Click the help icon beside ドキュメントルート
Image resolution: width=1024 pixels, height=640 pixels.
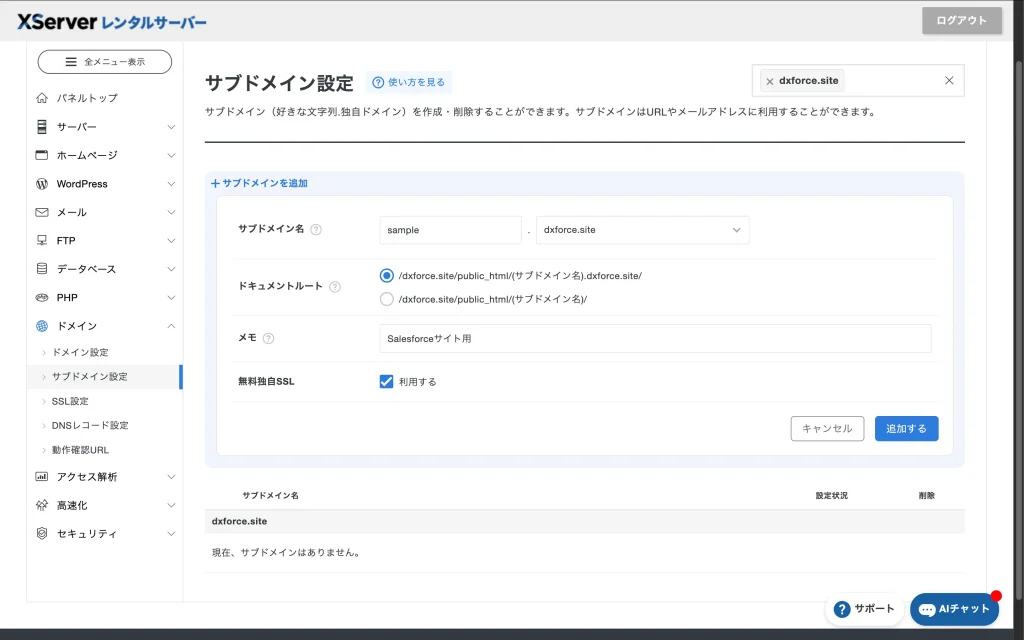tap(335, 287)
